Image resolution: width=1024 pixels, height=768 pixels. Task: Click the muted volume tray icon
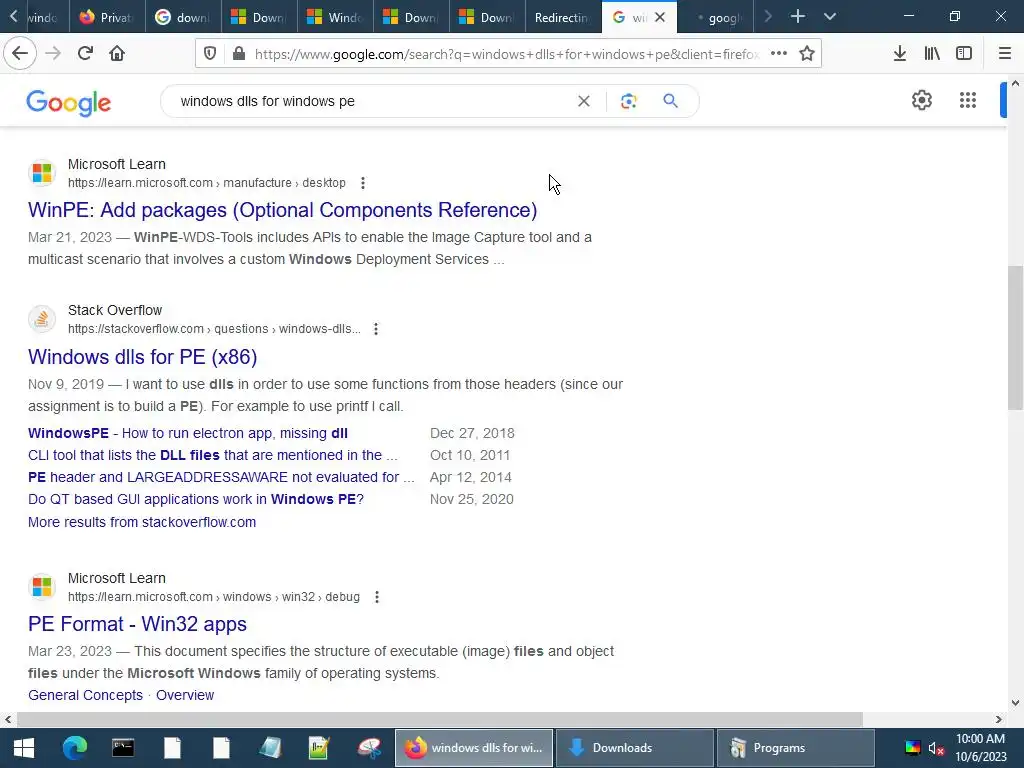pyautogui.click(x=936, y=748)
